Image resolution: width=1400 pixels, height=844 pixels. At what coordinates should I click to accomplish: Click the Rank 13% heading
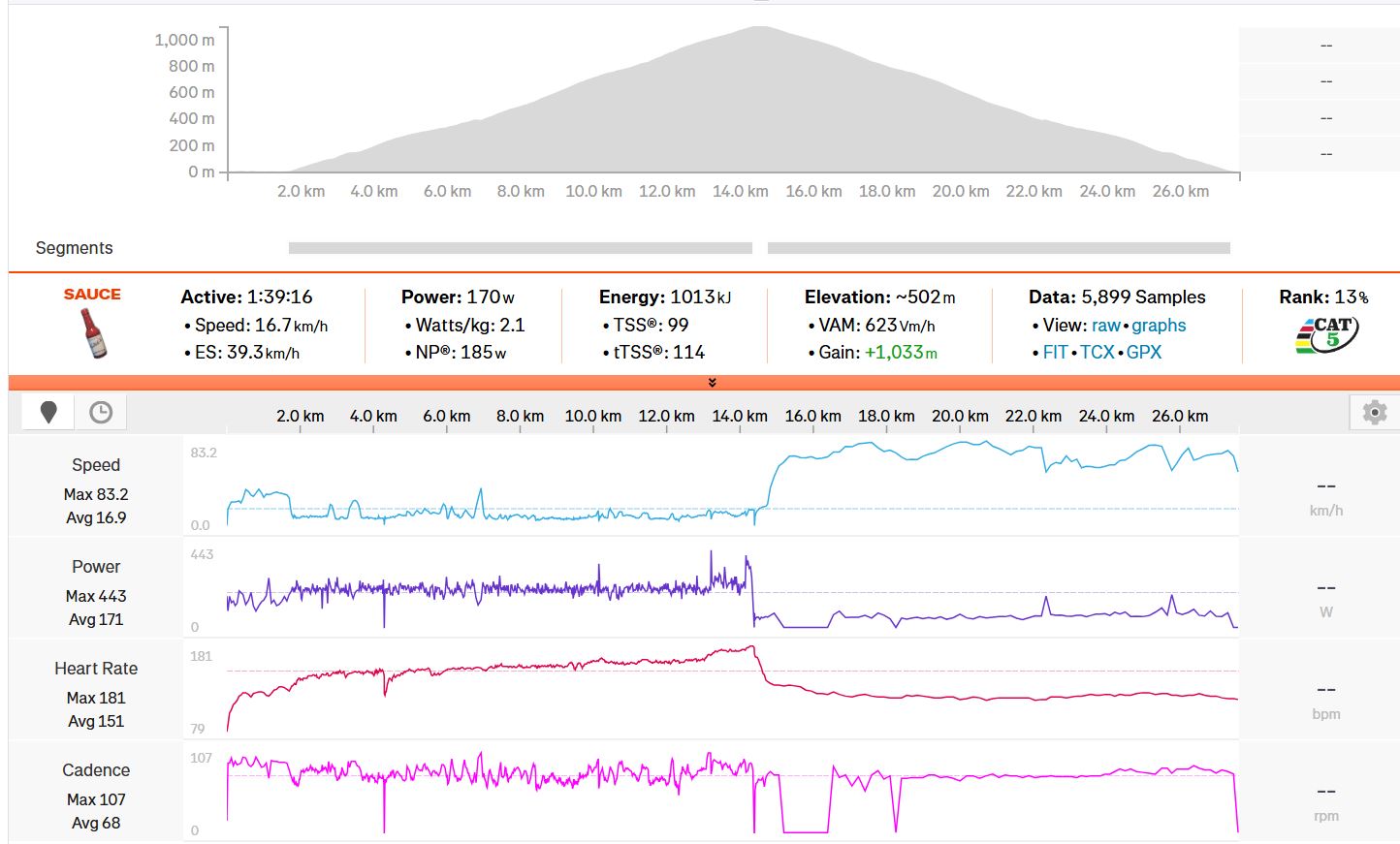point(1323,297)
